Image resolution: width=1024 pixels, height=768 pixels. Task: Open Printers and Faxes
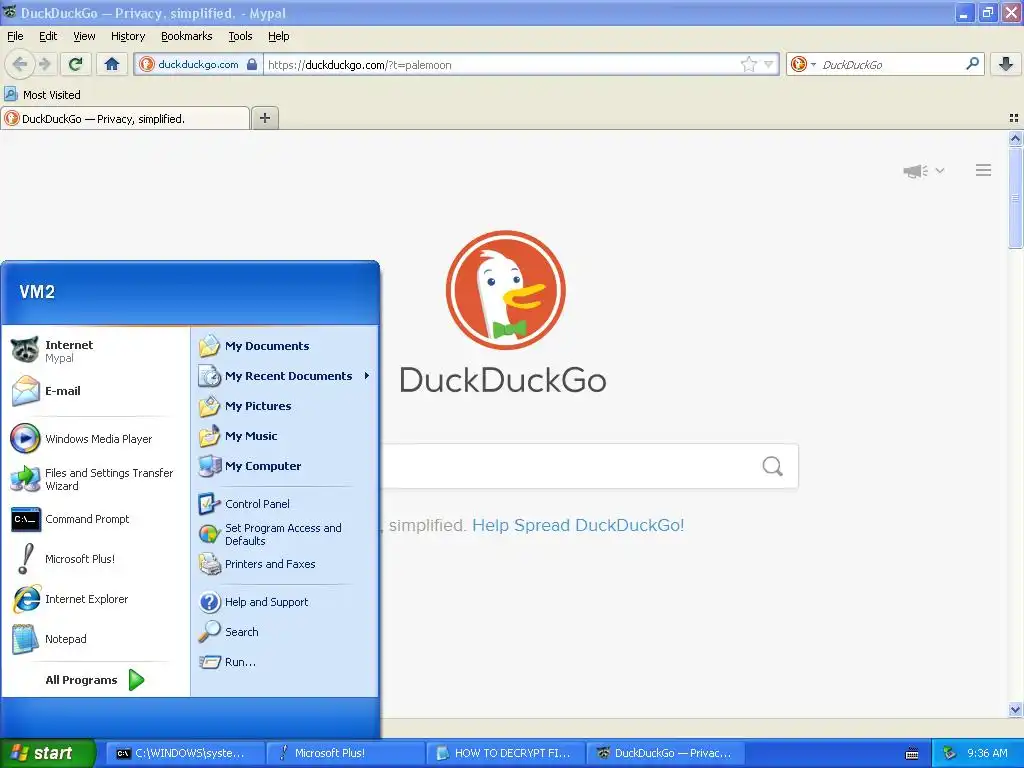pyautogui.click(x=284, y=564)
